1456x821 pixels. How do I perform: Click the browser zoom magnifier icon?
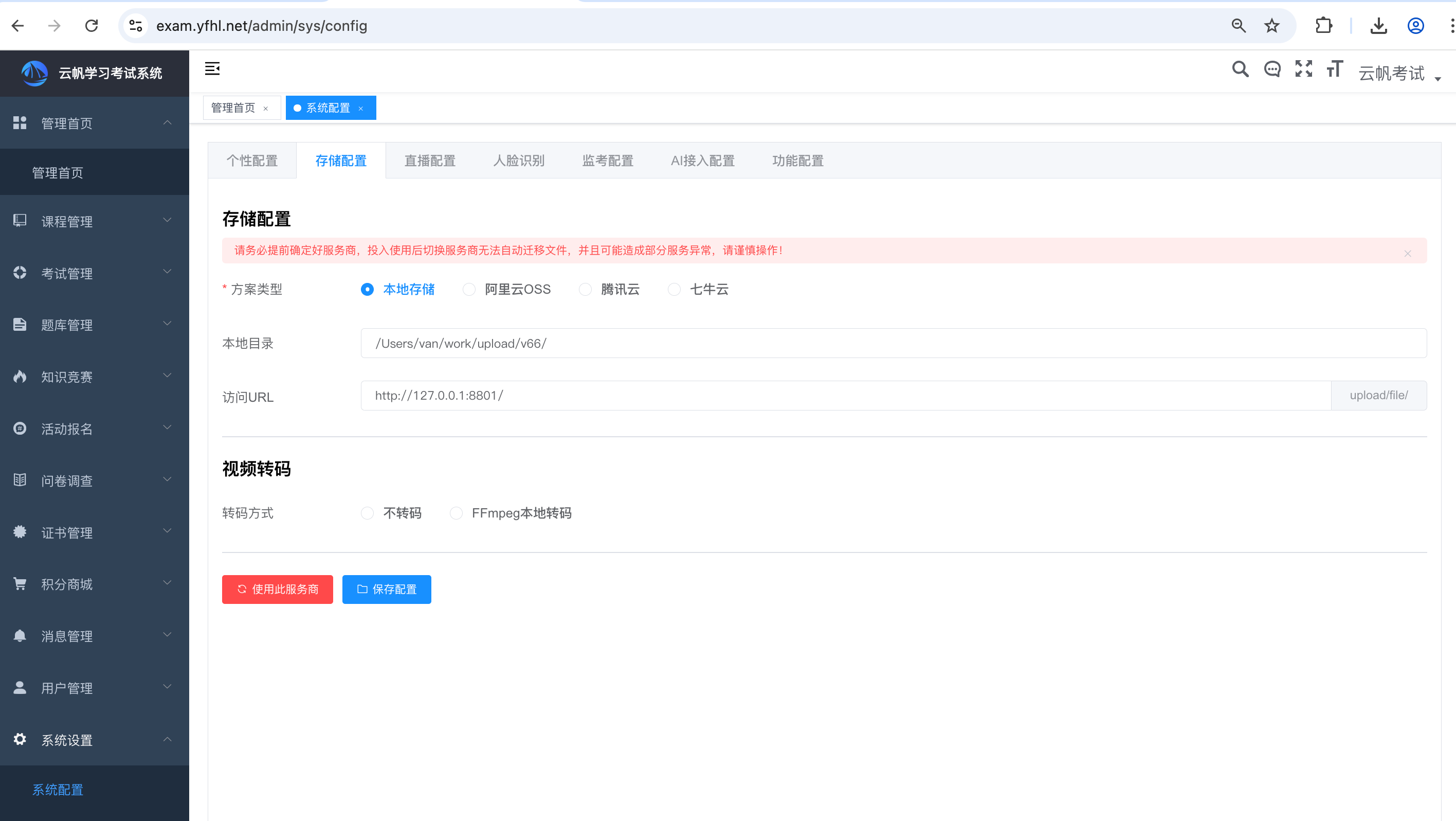(x=1239, y=25)
